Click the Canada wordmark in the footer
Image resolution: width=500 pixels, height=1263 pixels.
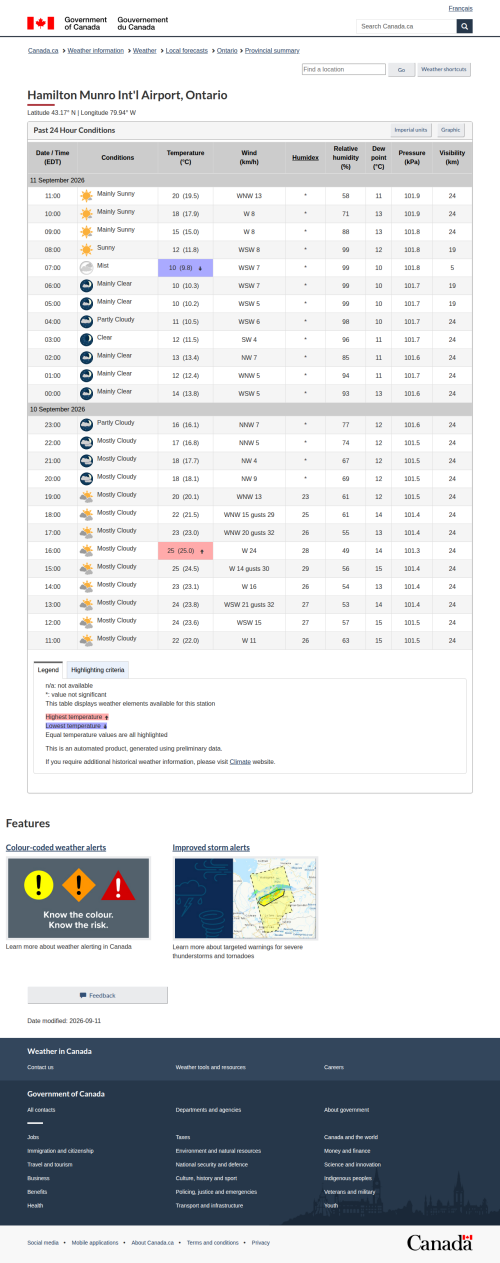439,1242
